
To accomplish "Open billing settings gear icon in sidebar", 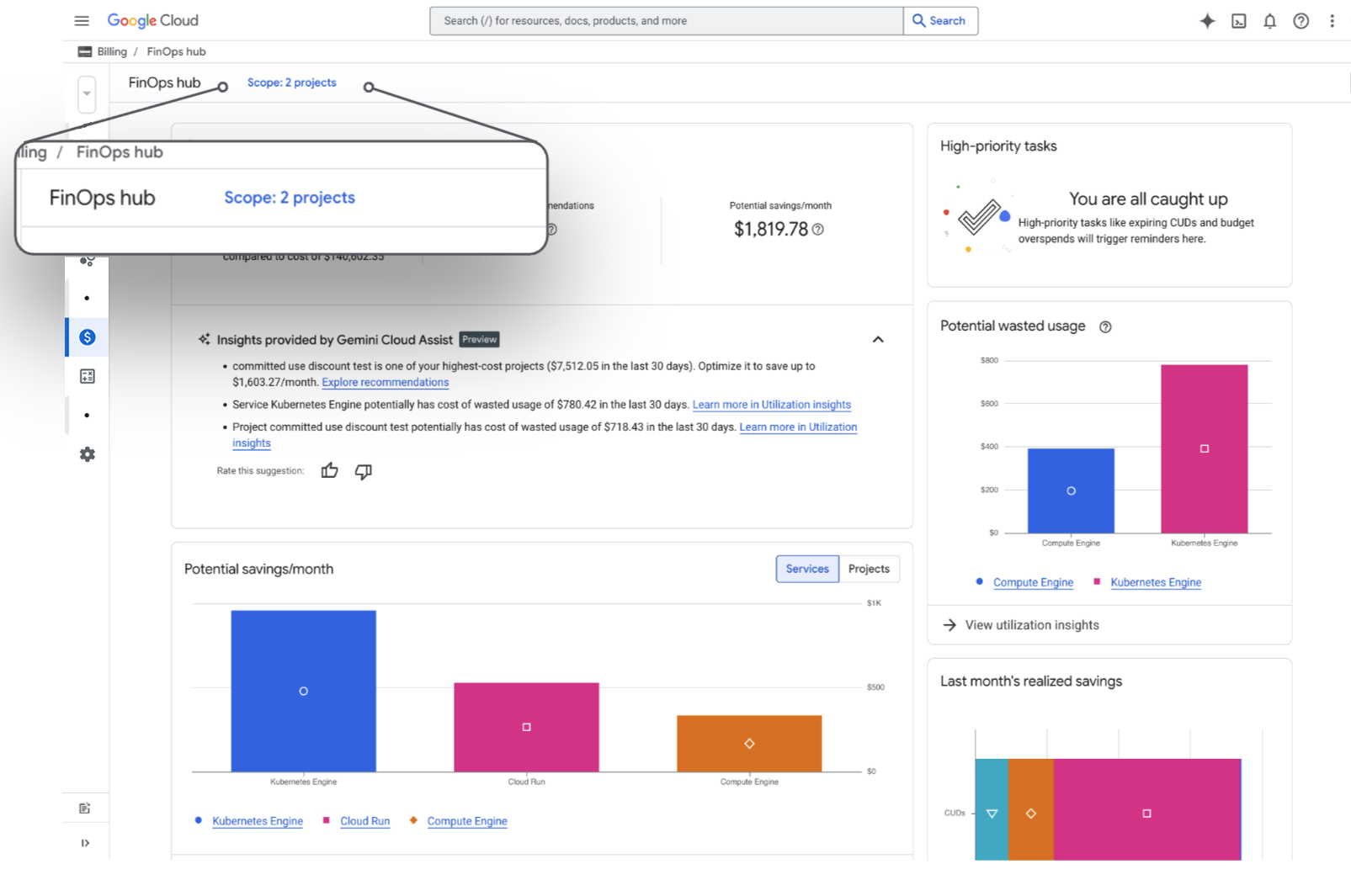I will point(88,454).
